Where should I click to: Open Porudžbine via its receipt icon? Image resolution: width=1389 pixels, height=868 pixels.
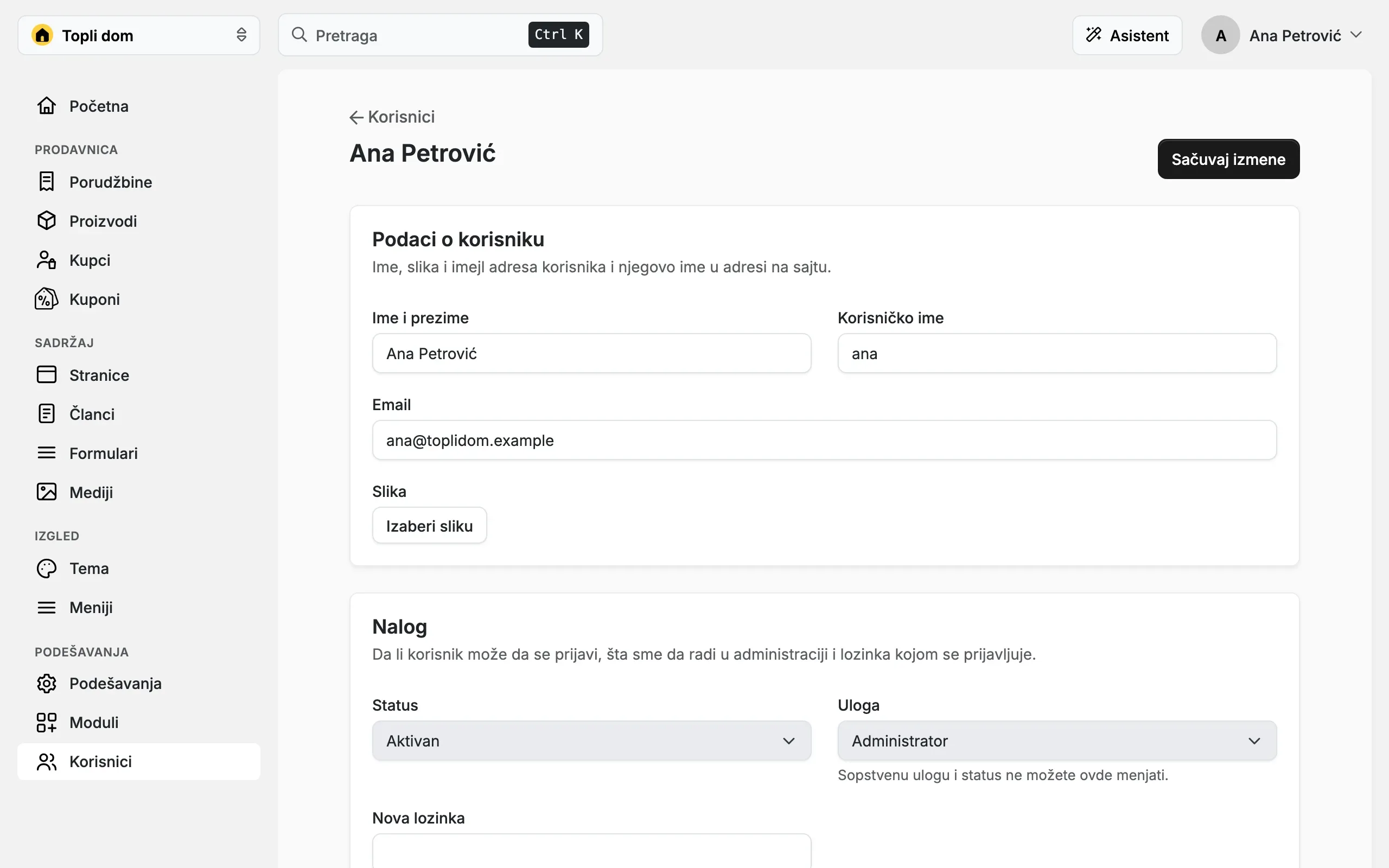[x=47, y=181]
